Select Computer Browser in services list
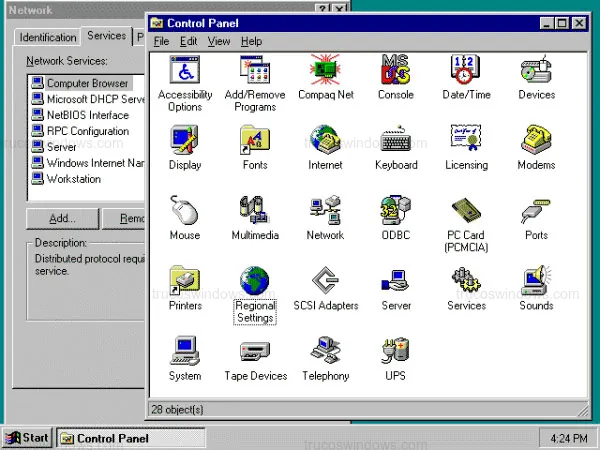600x450 pixels. coord(87,84)
